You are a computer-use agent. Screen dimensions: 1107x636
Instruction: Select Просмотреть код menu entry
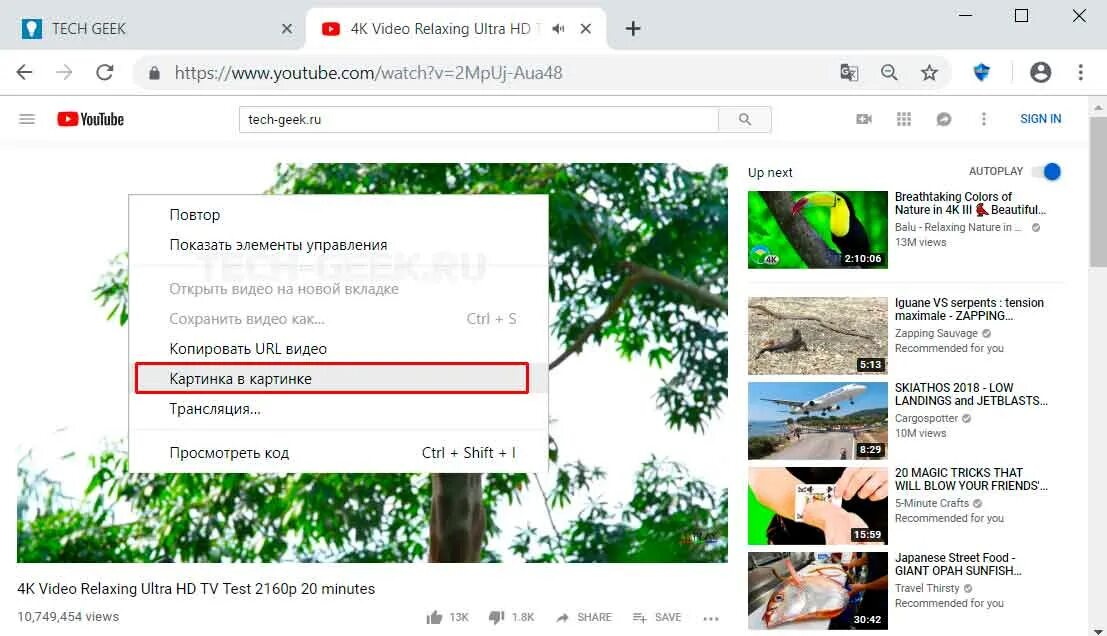pyautogui.click(x=339, y=452)
